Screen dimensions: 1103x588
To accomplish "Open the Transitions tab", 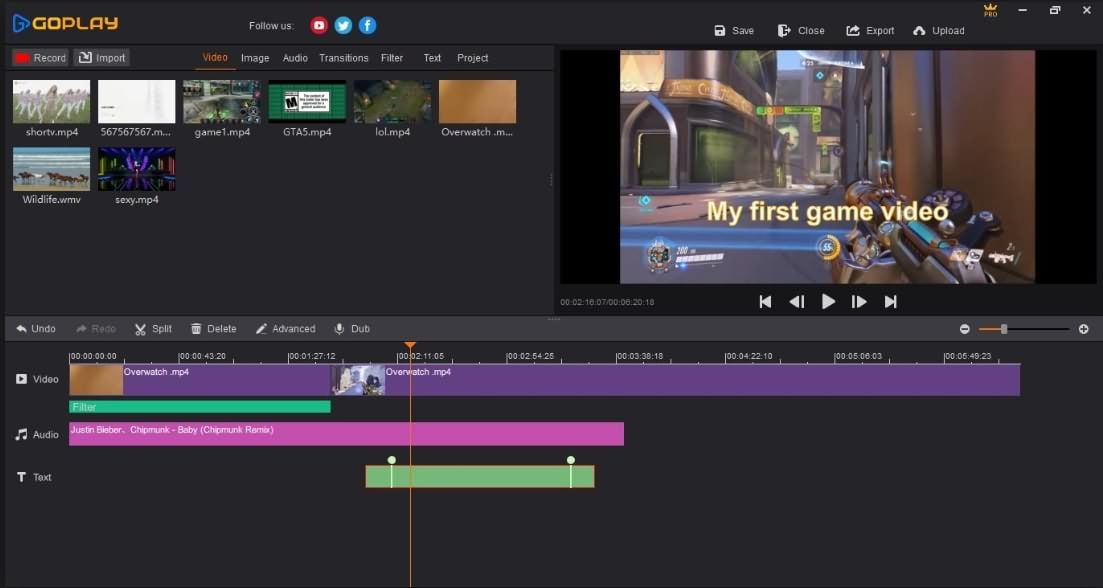I will pyautogui.click(x=344, y=58).
